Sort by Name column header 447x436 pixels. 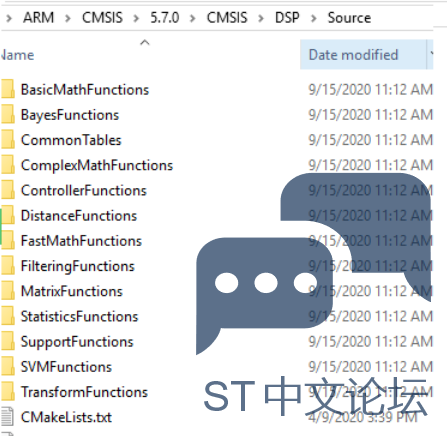coord(17,55)
